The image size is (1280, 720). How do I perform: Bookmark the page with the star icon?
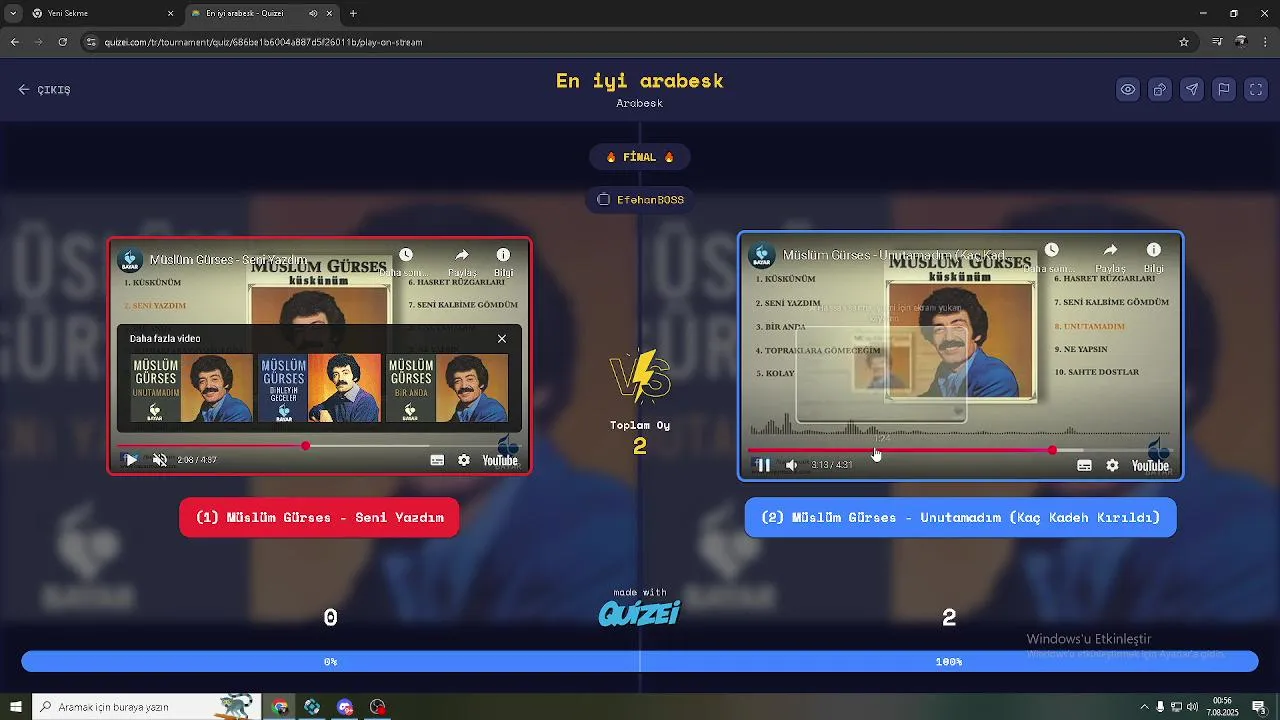[1184, 42]
